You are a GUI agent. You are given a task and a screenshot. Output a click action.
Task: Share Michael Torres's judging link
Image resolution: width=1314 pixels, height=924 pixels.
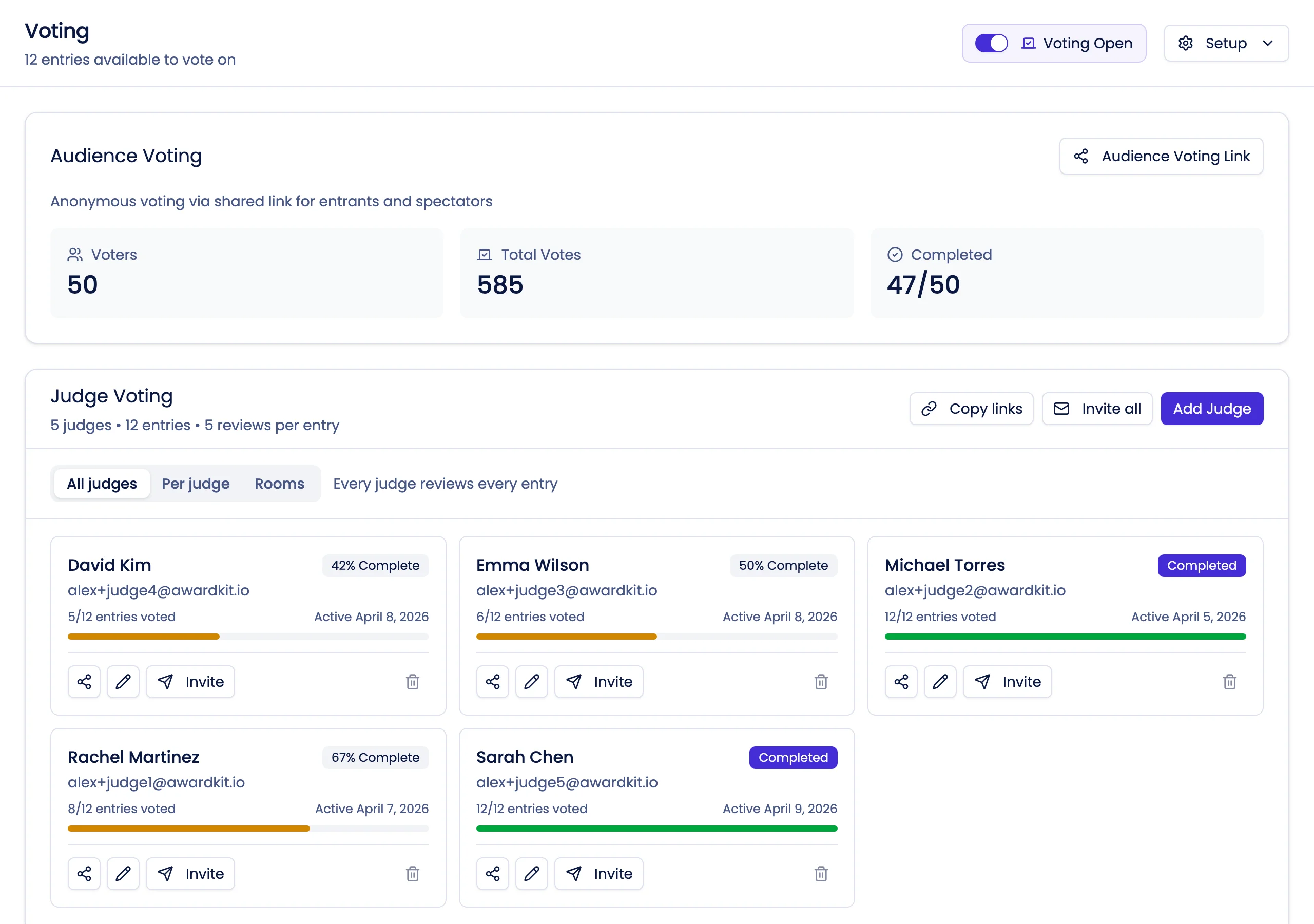(901, 682)
